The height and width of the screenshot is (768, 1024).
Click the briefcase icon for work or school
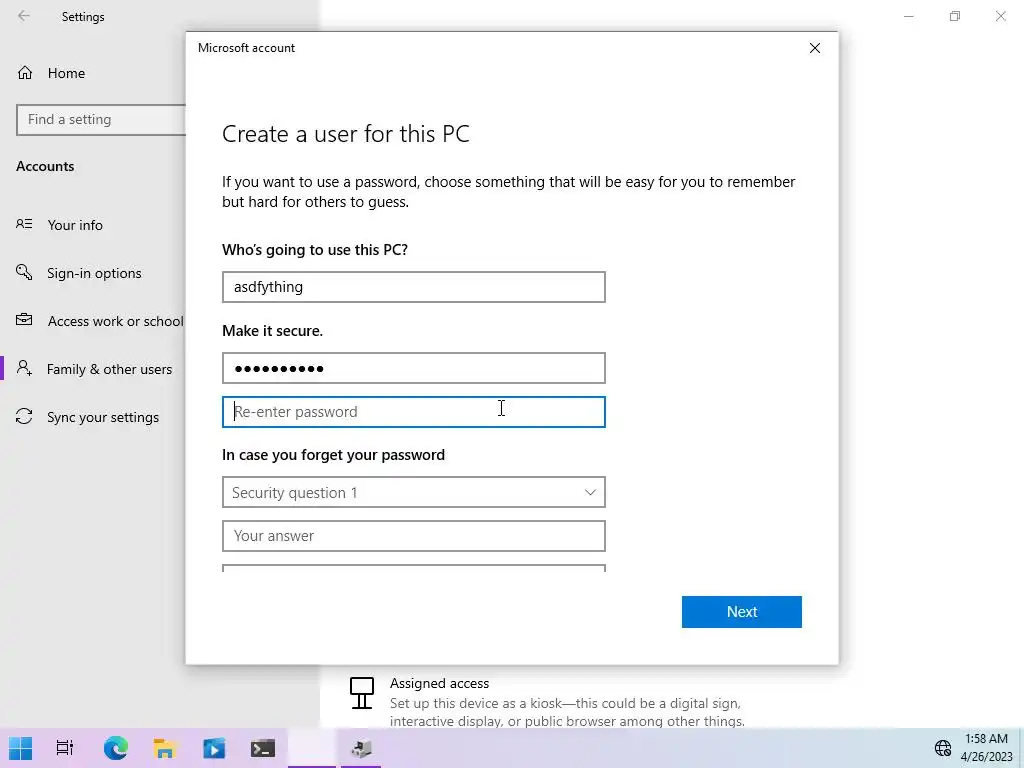tap(24, 320)
